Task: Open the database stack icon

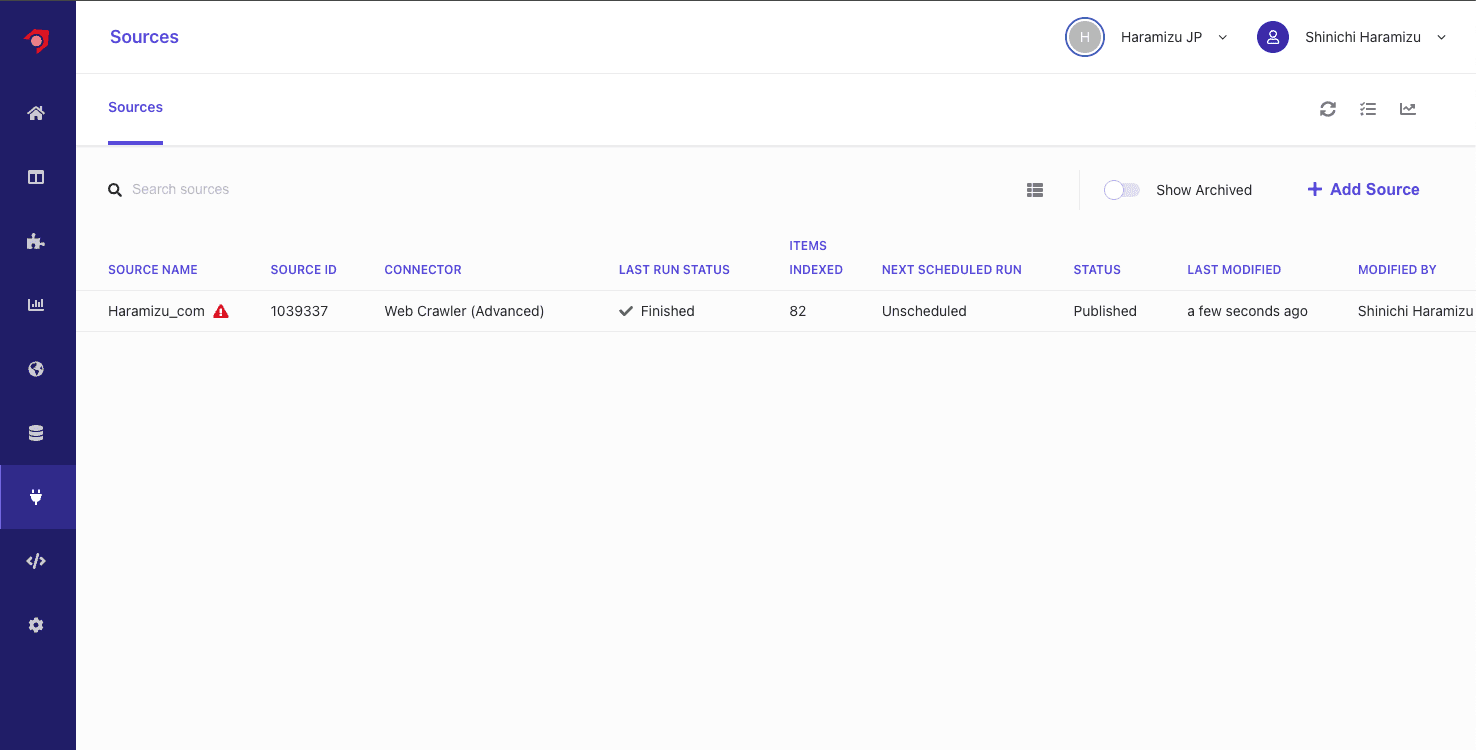Action: [36, 433]
